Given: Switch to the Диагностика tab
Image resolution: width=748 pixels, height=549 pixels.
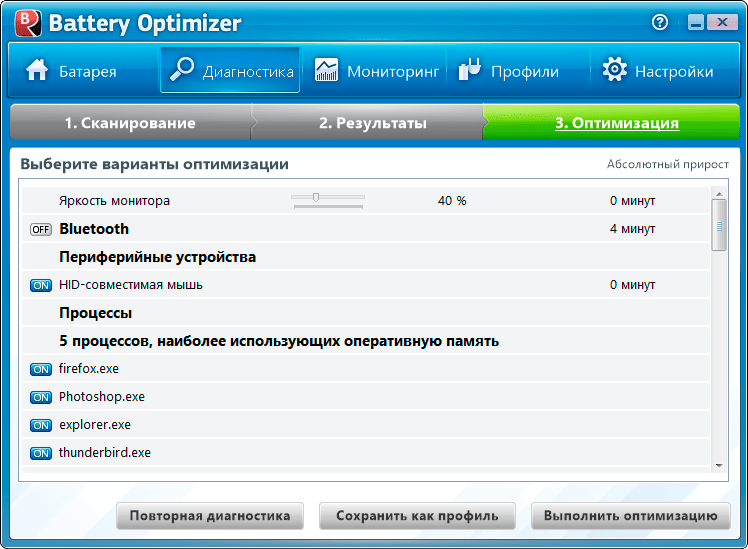Looking at the screenshot, I should 230,70.
